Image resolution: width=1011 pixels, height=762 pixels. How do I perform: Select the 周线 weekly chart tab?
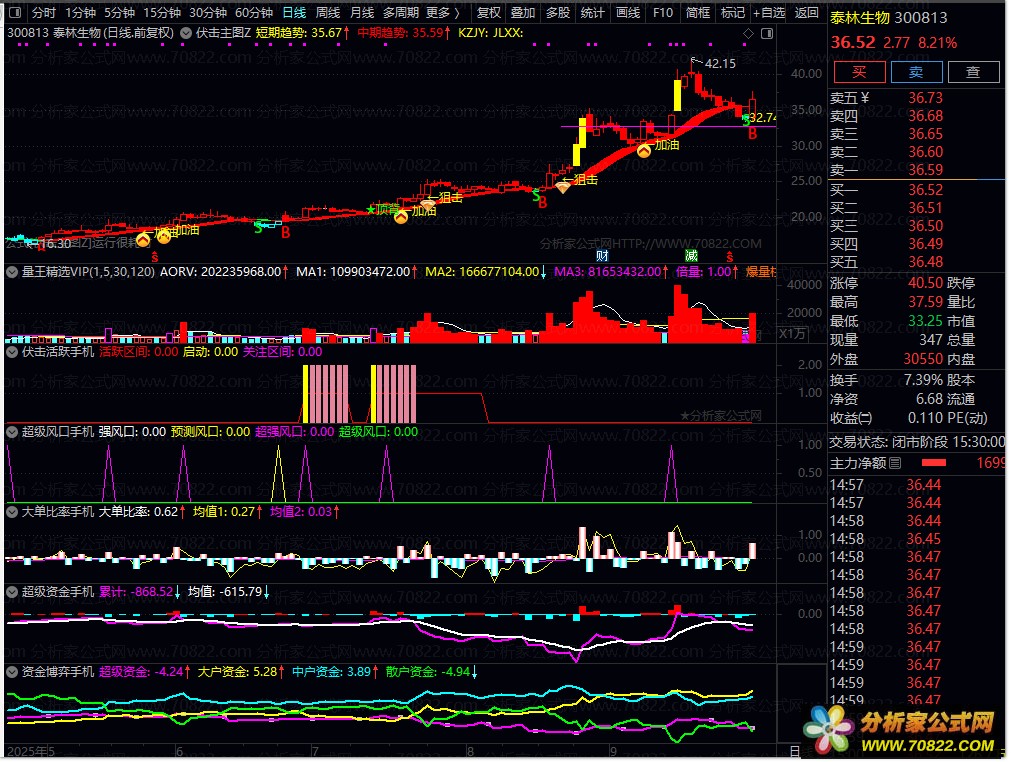(x=328, y=12)
